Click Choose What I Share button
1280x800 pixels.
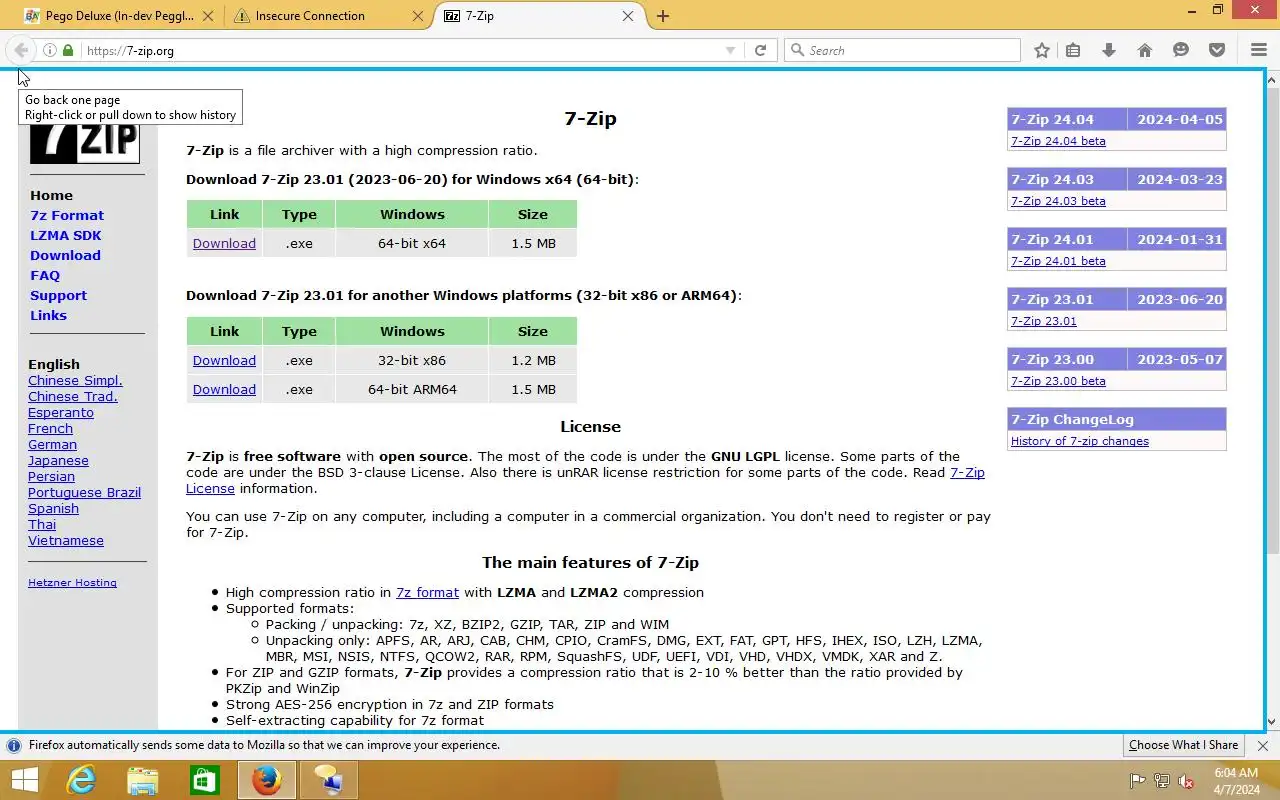[1184, 746]
